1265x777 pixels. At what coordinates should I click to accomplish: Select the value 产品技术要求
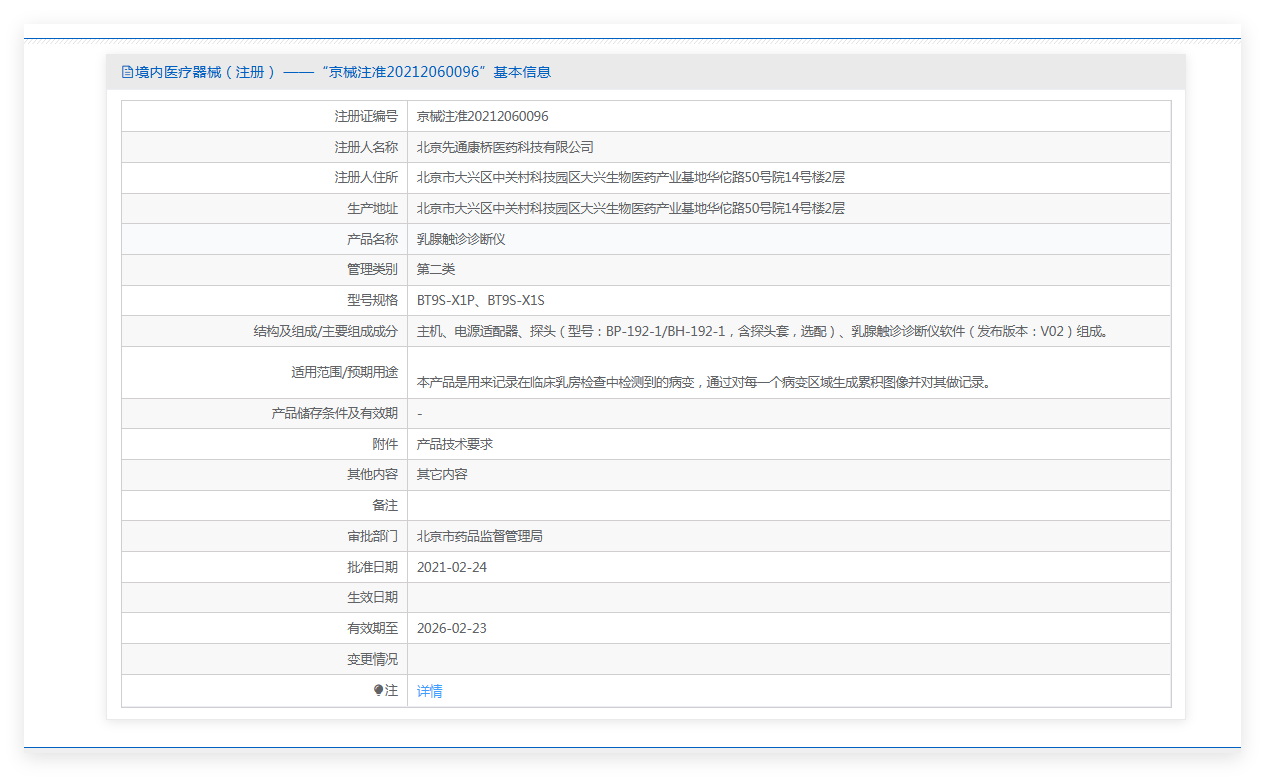(x=455, y=444)
